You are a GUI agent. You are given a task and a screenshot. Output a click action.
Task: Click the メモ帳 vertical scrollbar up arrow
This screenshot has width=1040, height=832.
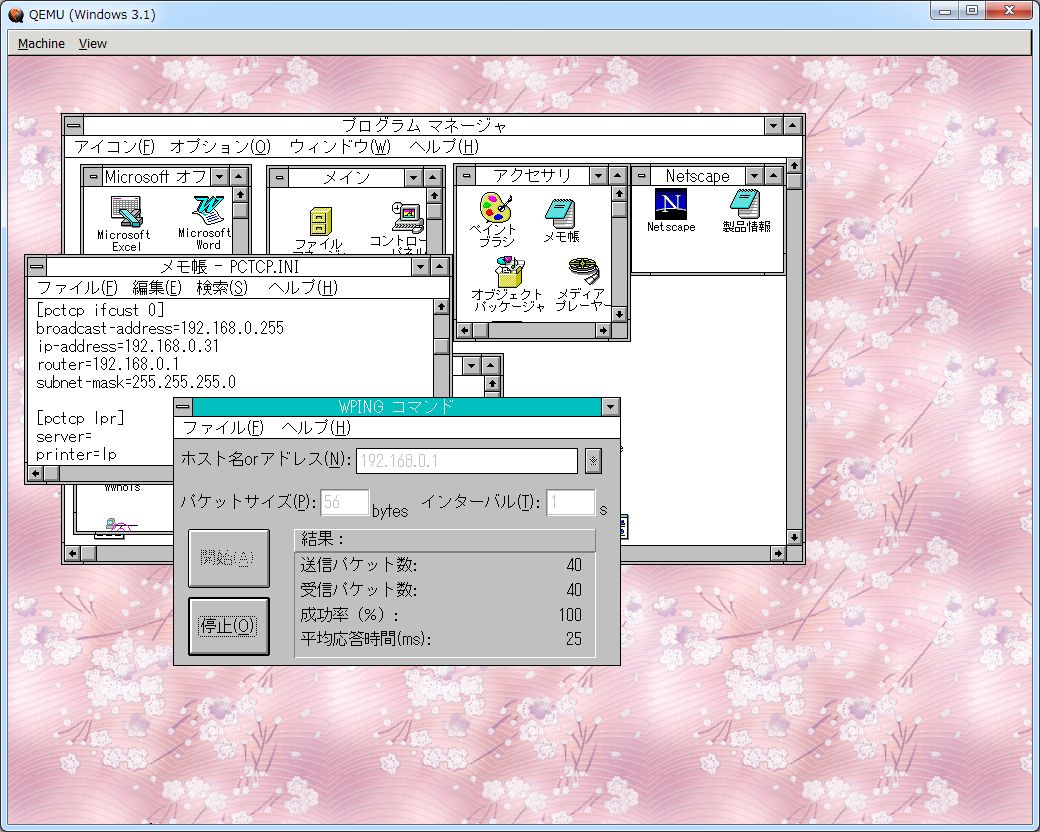(x=442, y=307)
